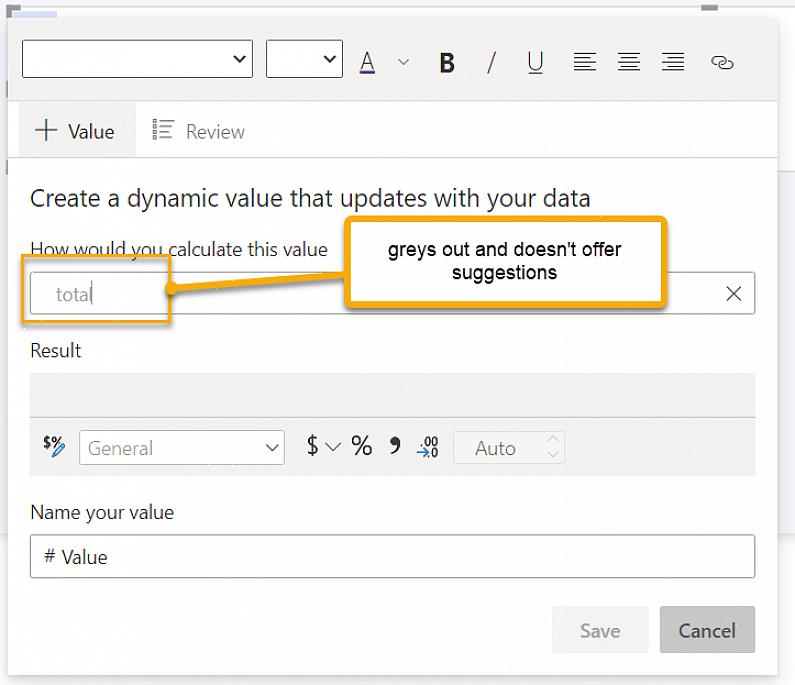The height and width of the screenshot is (685, 795).
Task: Click the Name your value text field
Action: coord(392,557)
